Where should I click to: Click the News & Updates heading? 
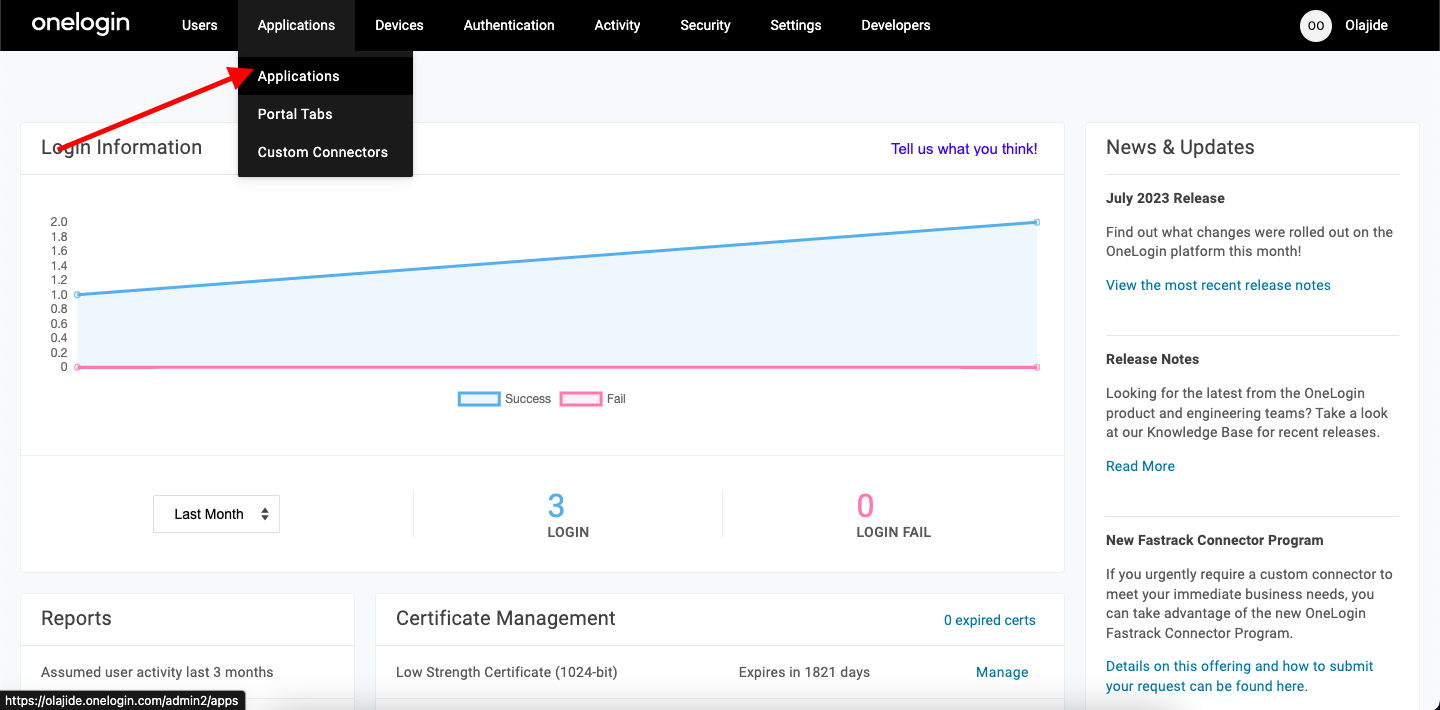click(x=1180, y=147)
